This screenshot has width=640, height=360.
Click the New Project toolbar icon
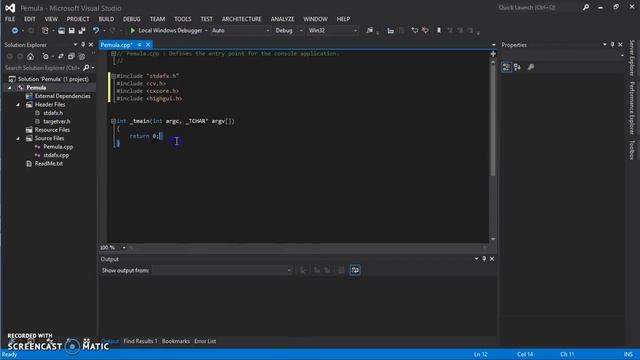[45, 31]
